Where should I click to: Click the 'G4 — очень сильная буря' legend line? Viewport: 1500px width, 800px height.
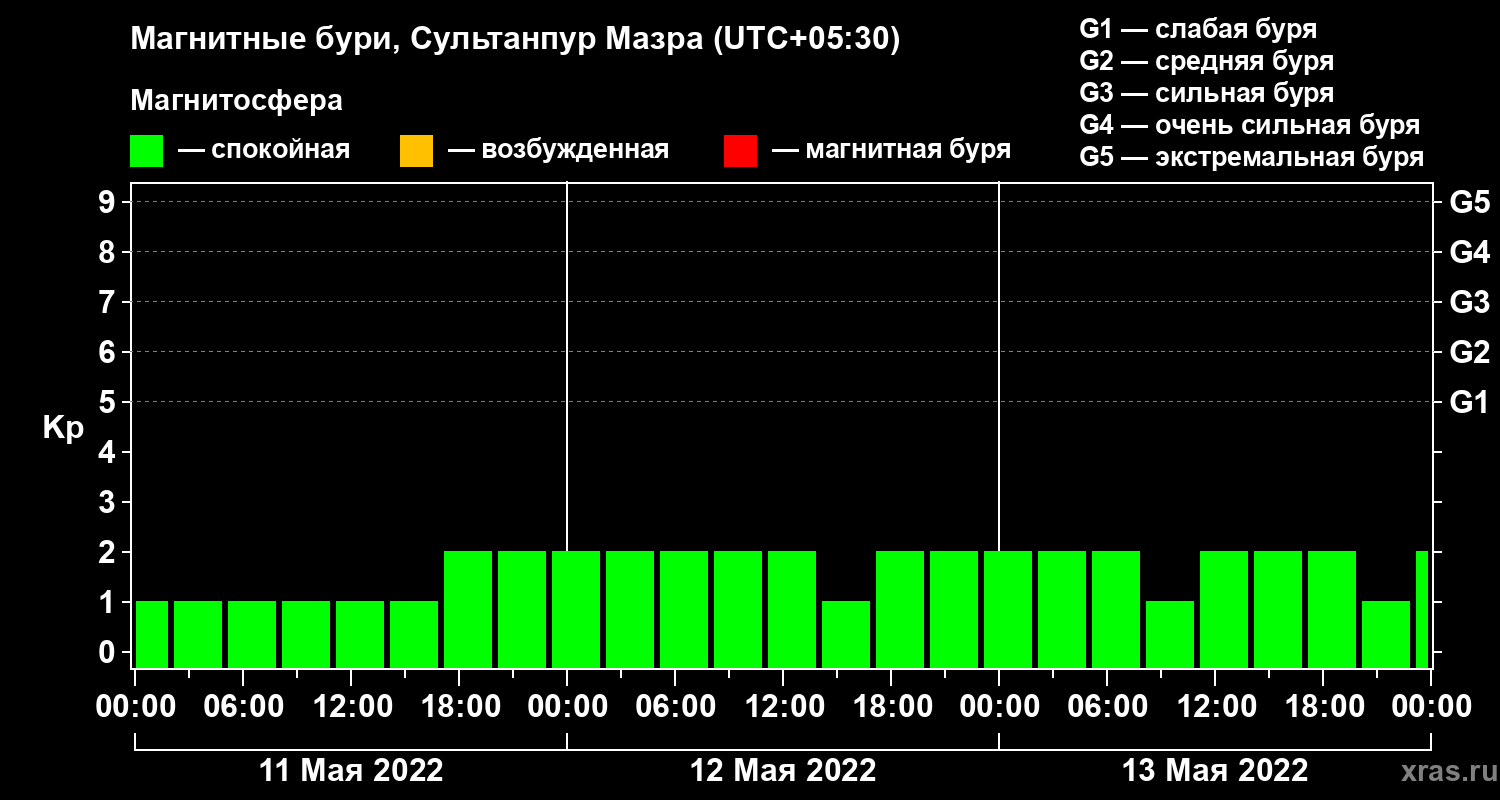click(x=1250, y=125)
